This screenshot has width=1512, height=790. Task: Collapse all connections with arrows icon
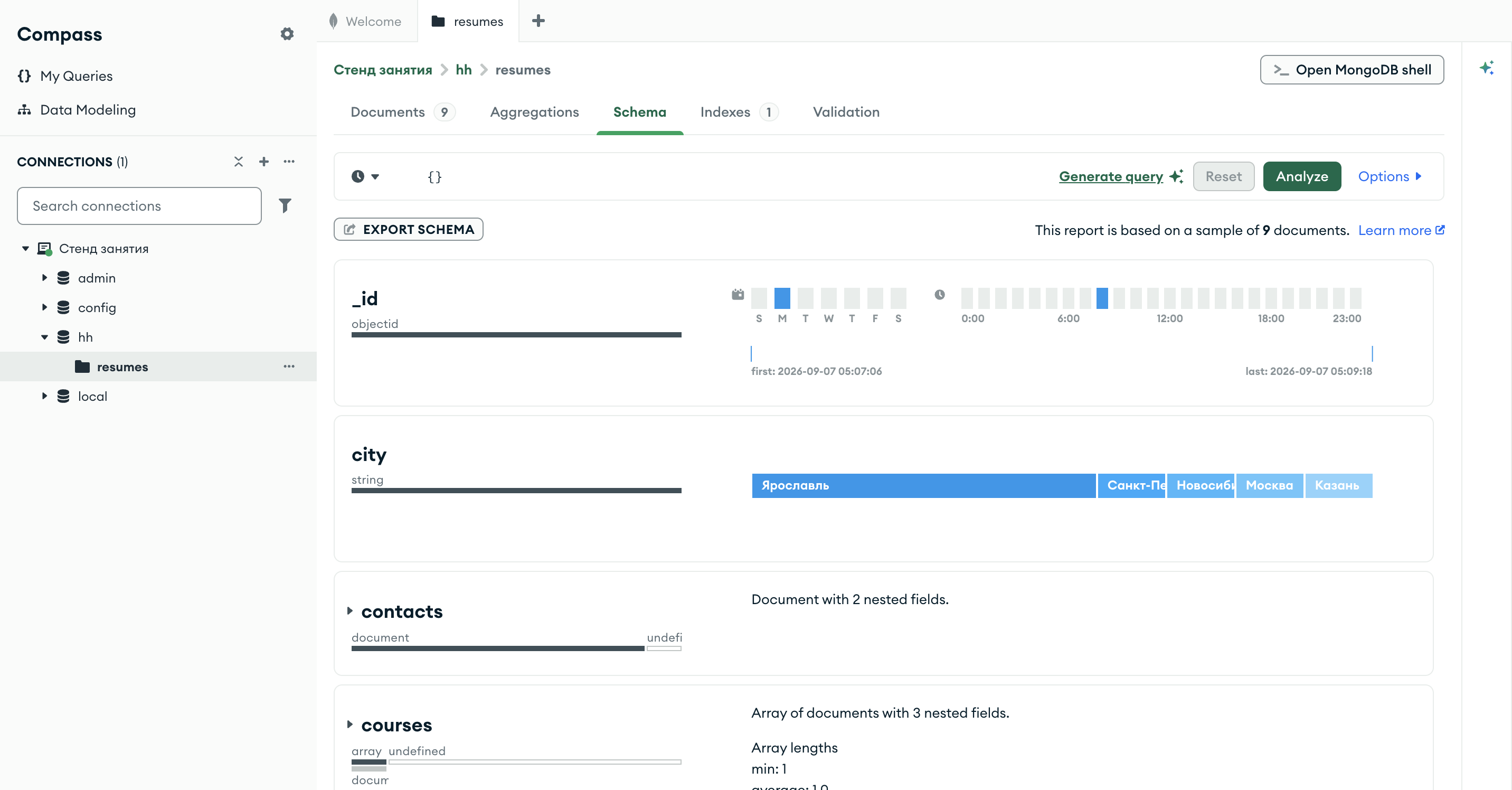(238, 162)
